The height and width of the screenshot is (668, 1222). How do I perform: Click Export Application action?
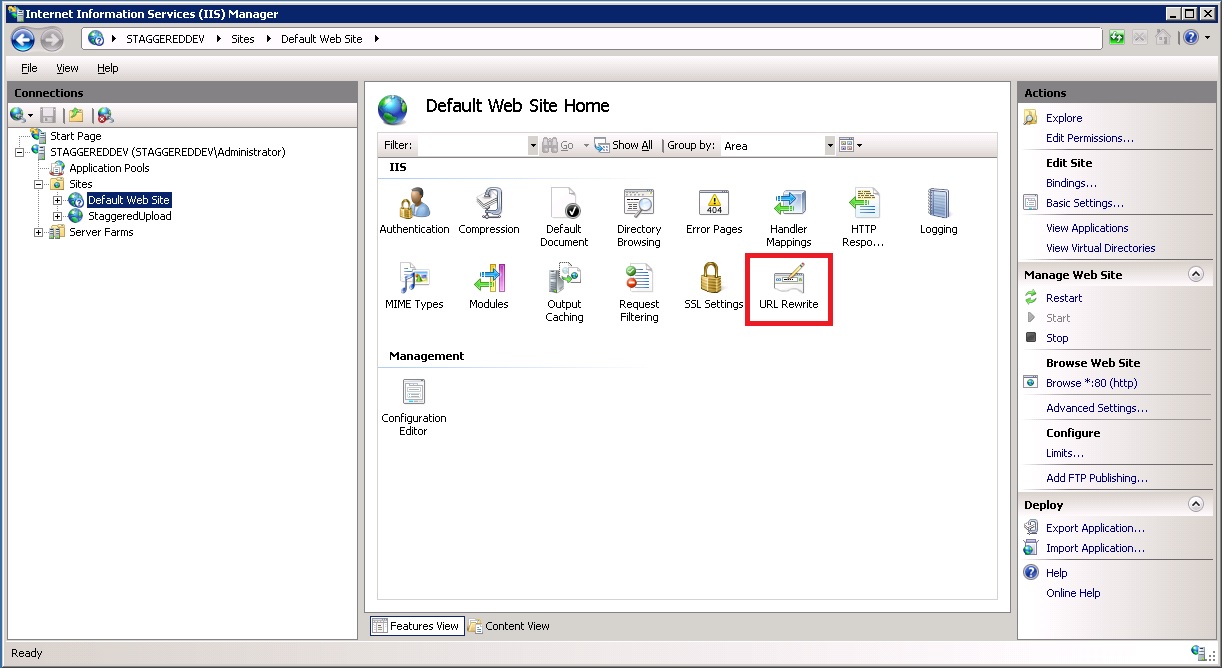point(1095,528)
